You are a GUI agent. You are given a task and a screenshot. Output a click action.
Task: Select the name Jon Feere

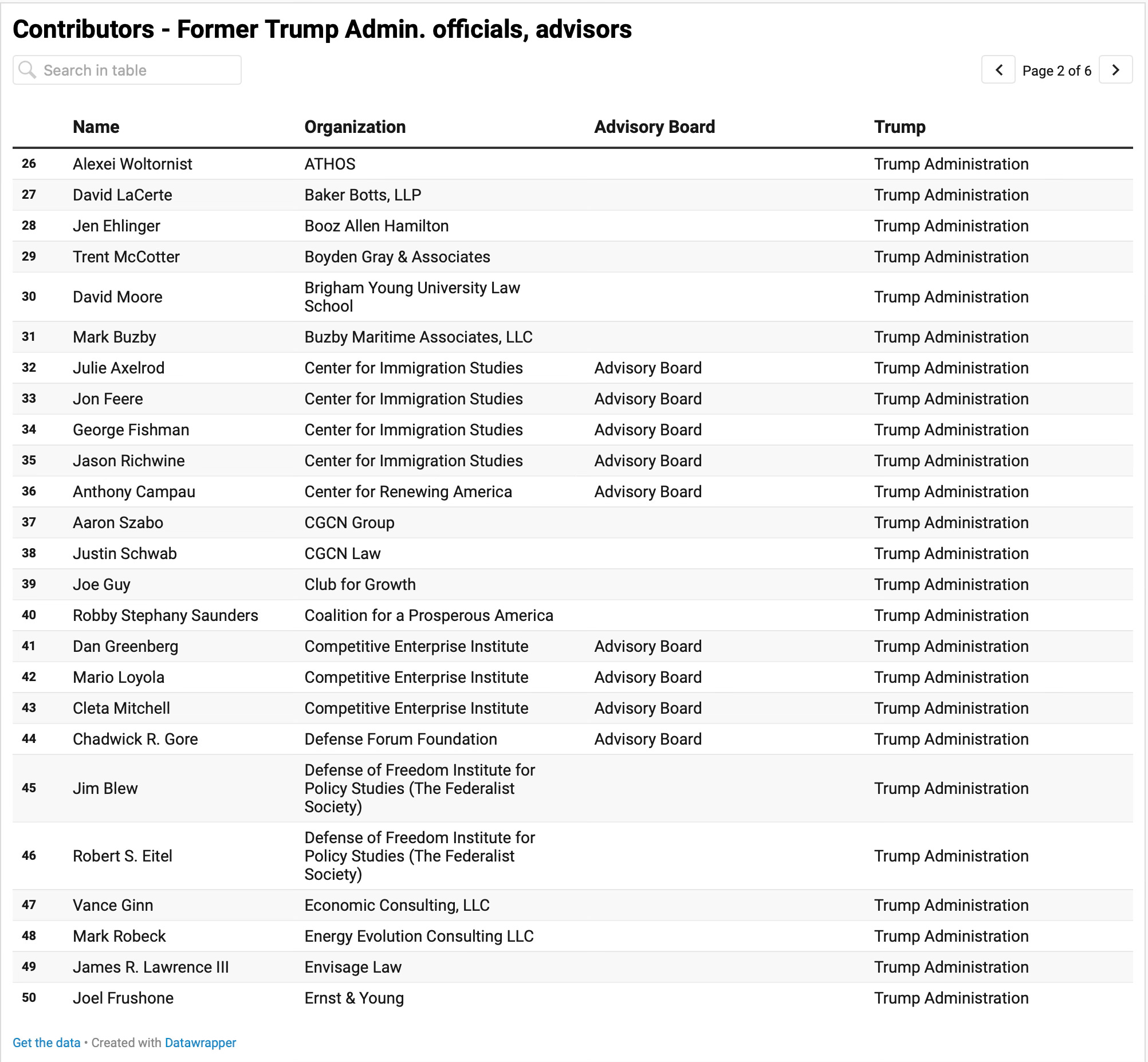108,399
